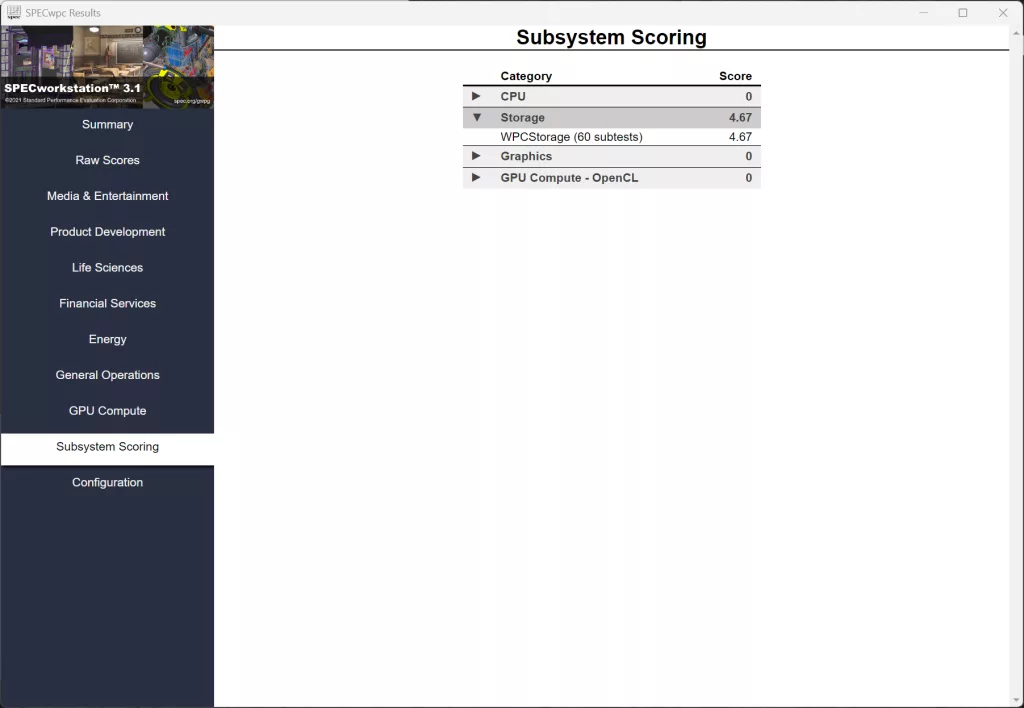Close the SPECwpc Results window
This screenshot has width=1024, height=708.
click(1003, 12)
